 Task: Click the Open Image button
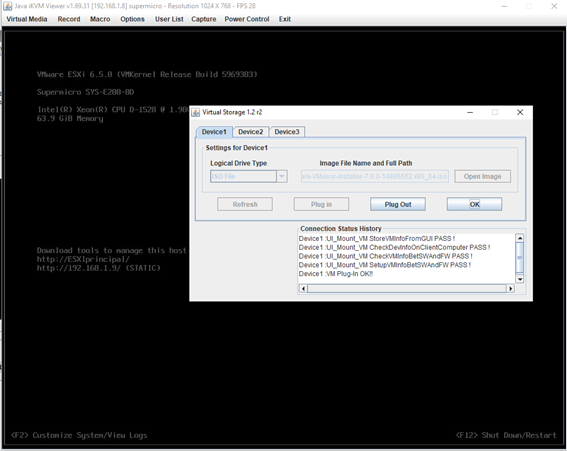[482, 176]
